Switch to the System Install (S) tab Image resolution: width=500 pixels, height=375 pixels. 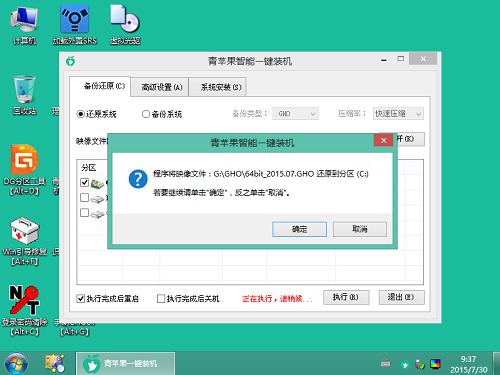[217, 87]
